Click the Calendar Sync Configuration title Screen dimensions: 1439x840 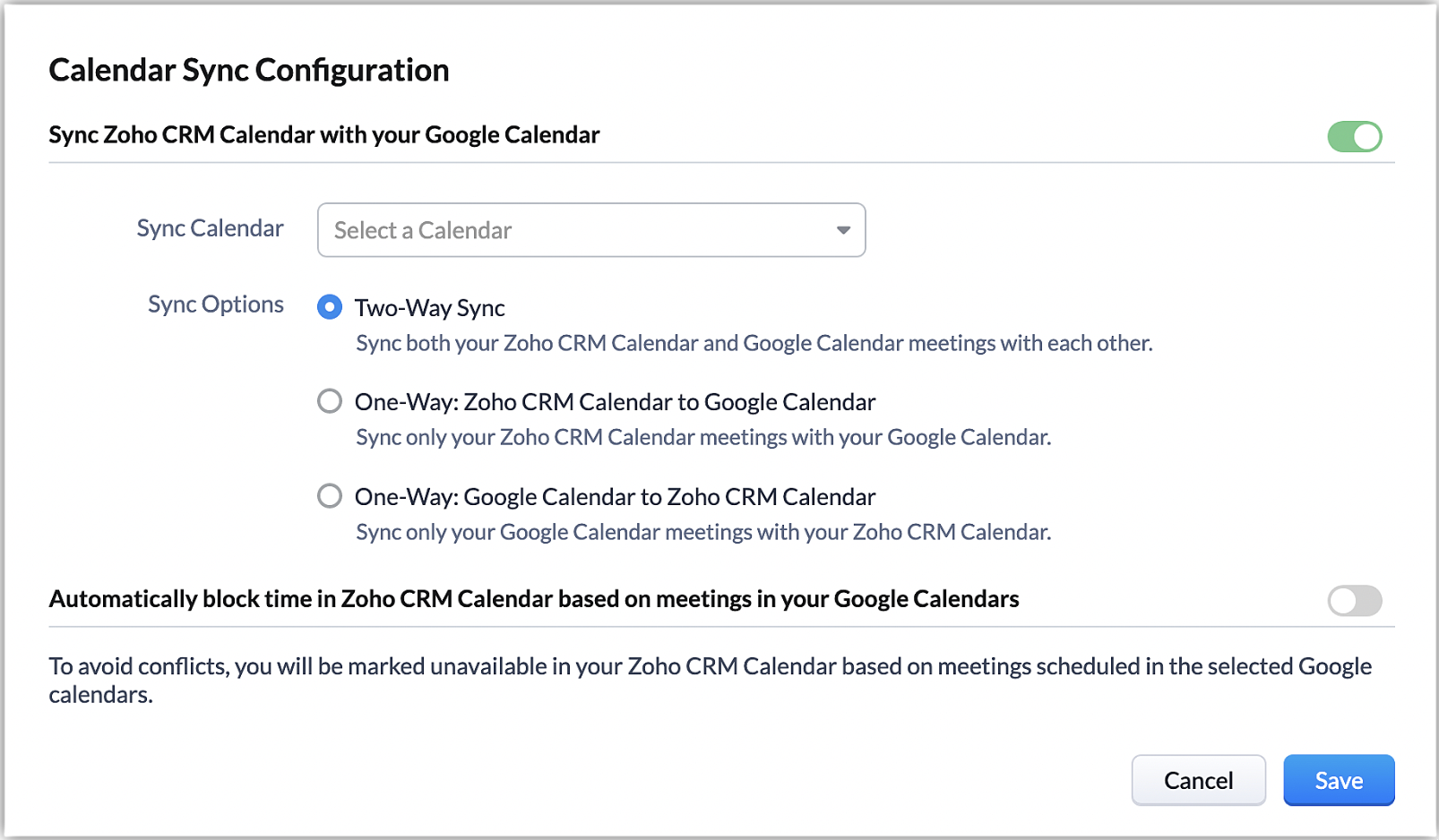249,70
